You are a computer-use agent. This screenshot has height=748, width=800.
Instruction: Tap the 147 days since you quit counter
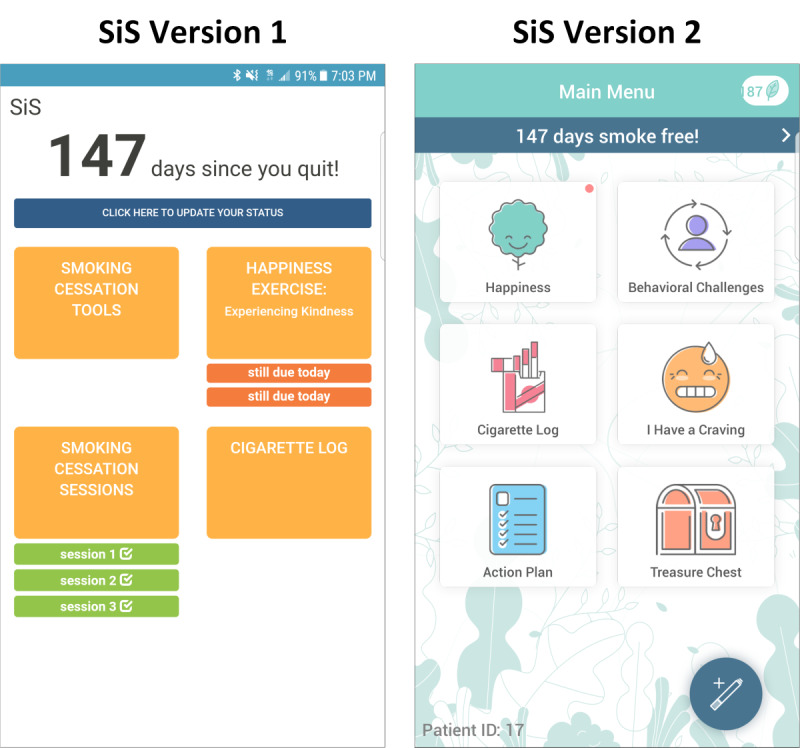click(x=194, y=156)
